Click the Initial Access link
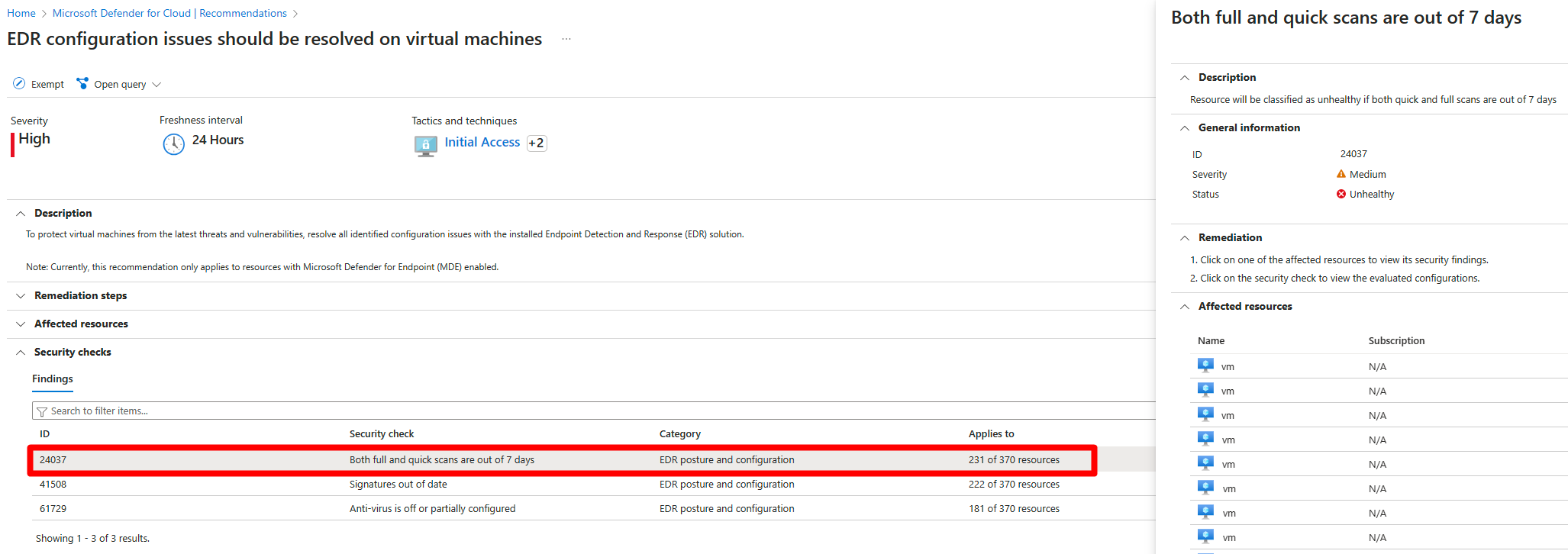This screenshot has width=1568, height=554. tap(482, 143)
